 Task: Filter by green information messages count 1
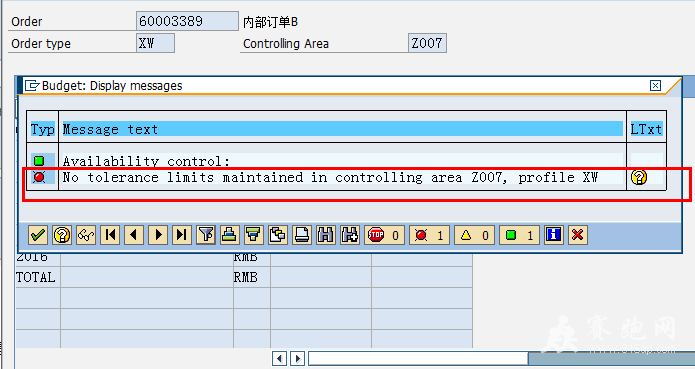[x=519, y=235]
